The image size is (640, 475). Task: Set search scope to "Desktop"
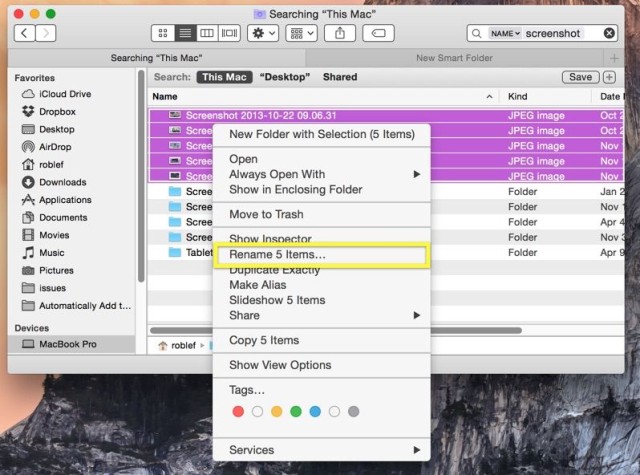point(284,77)
